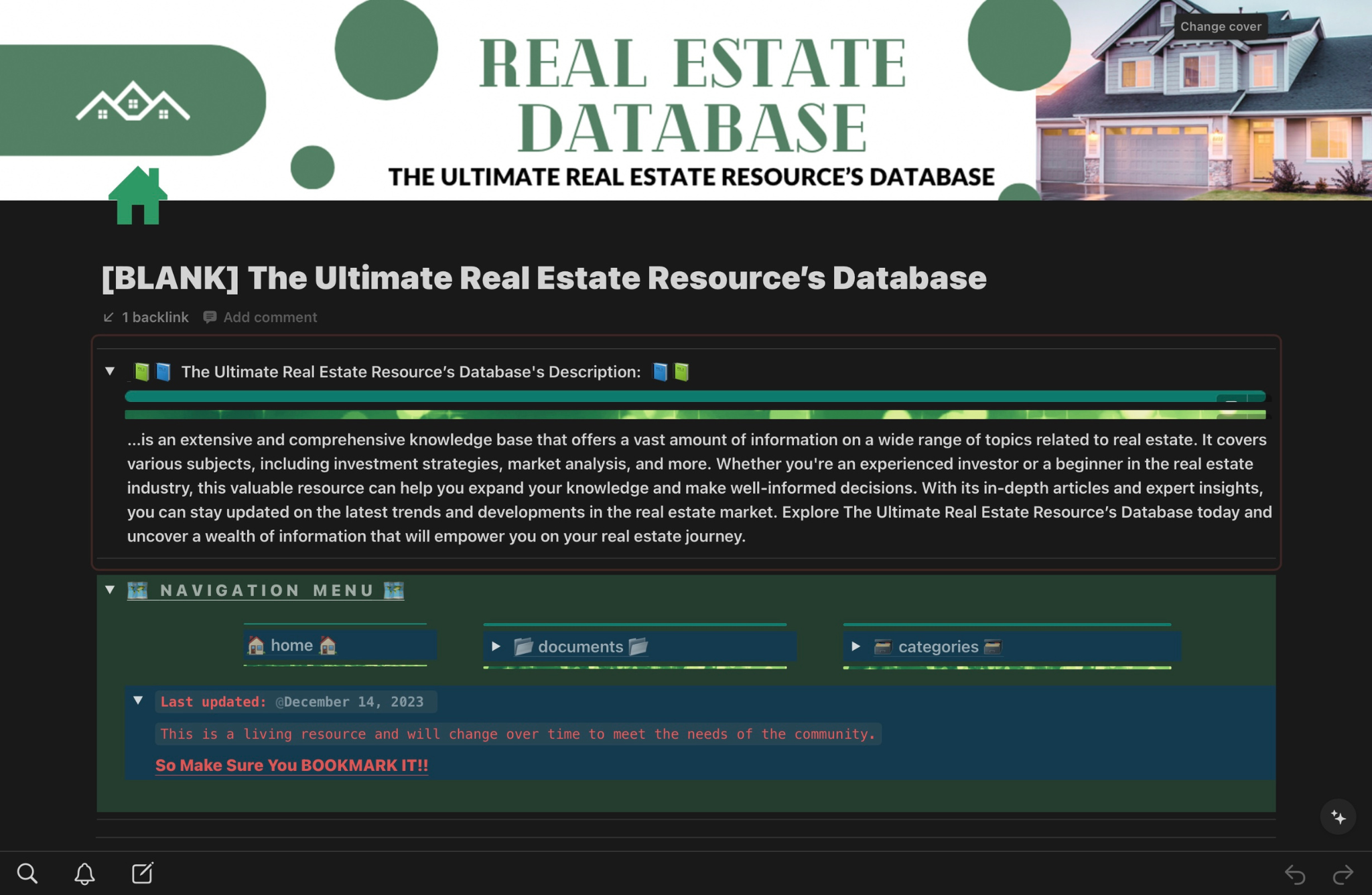
Task: Collapse the Database's Description toggle
Action: point(110,371)
